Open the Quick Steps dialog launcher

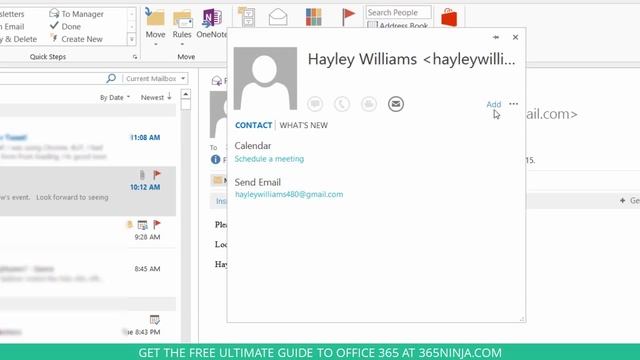[x=135, y=57]
